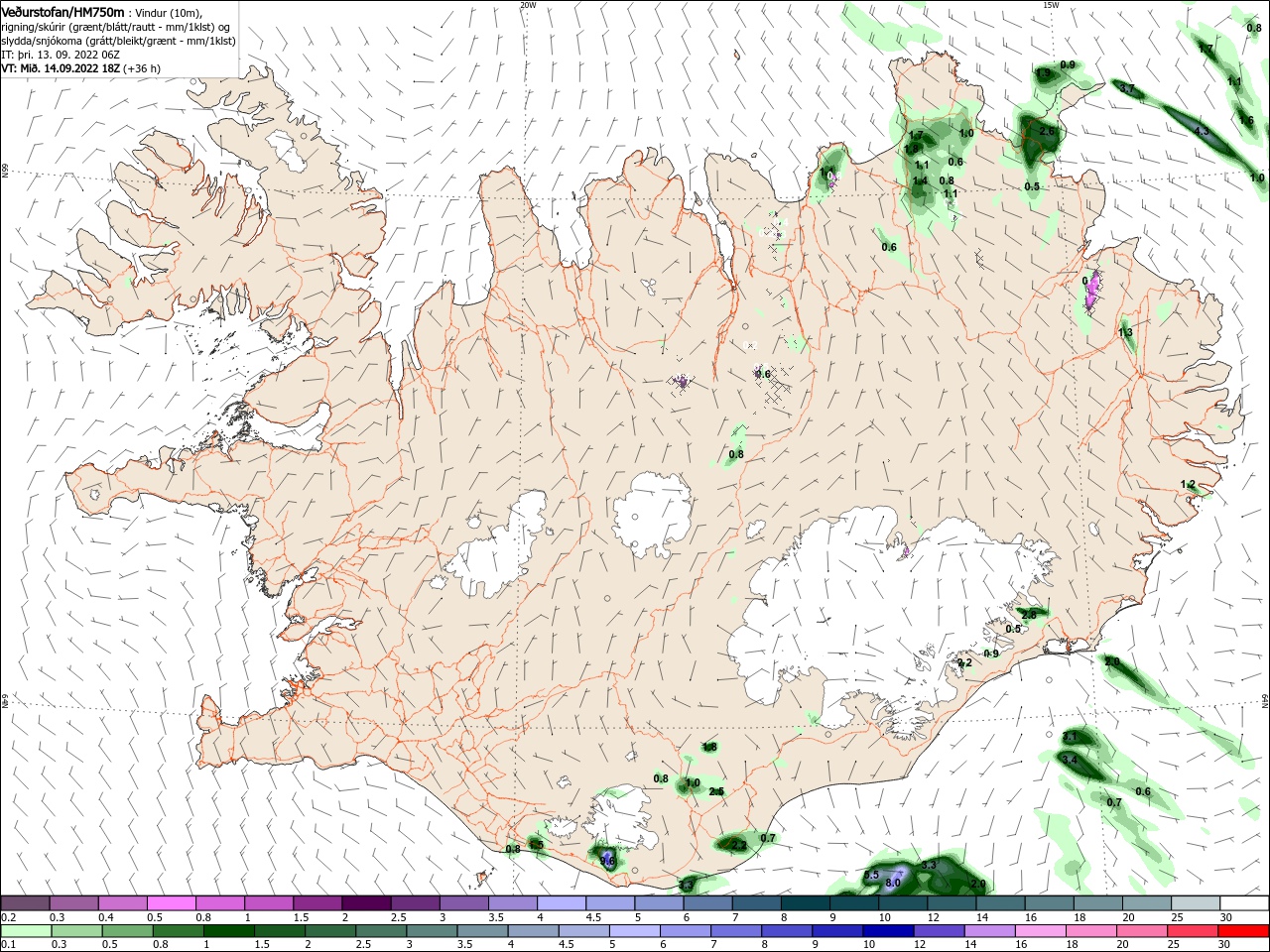Click the dark teal 8–9 snow legend swatch
Screen dimensions: 1270x952
pyautogui.click(x=805, y=902)
